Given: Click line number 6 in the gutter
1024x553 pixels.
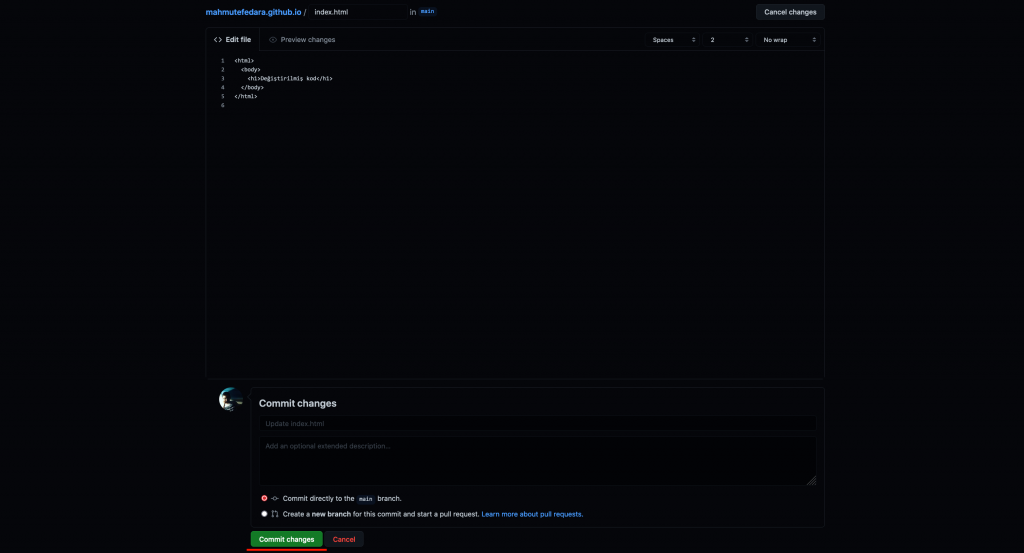Looking at the screenshot, I should click(x=223, y=105).
